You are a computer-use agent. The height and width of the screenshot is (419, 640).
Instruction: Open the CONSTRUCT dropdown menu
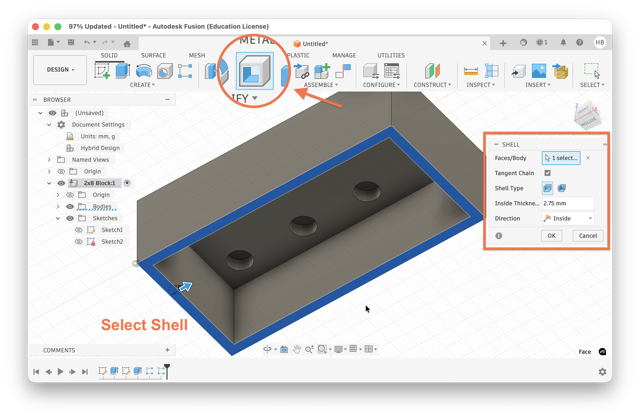point(432,85)
